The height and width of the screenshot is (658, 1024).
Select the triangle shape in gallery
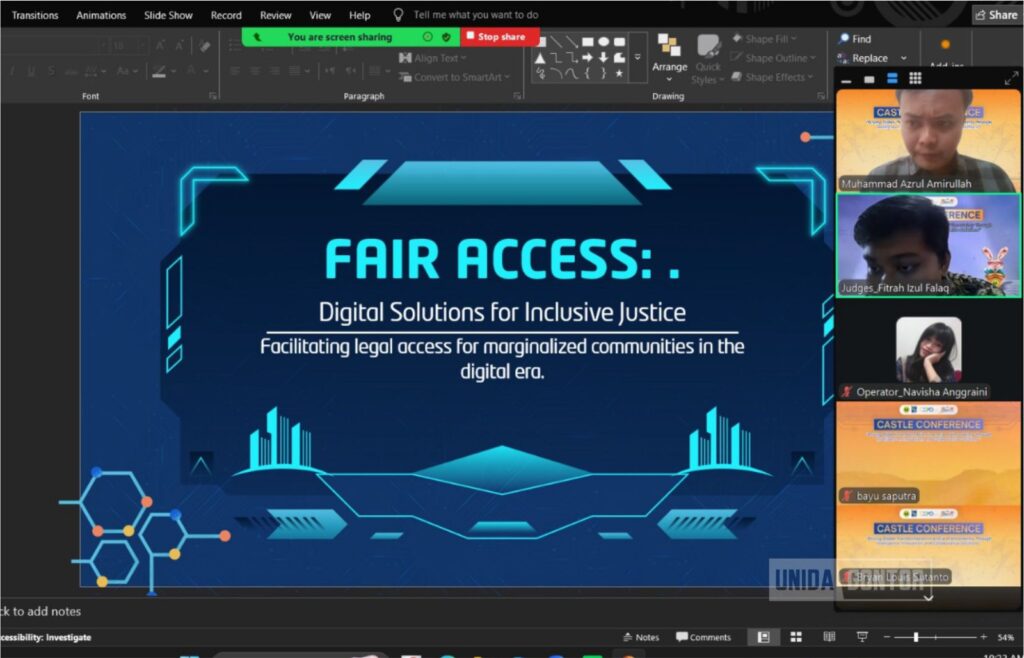click(x=540, y=58)
